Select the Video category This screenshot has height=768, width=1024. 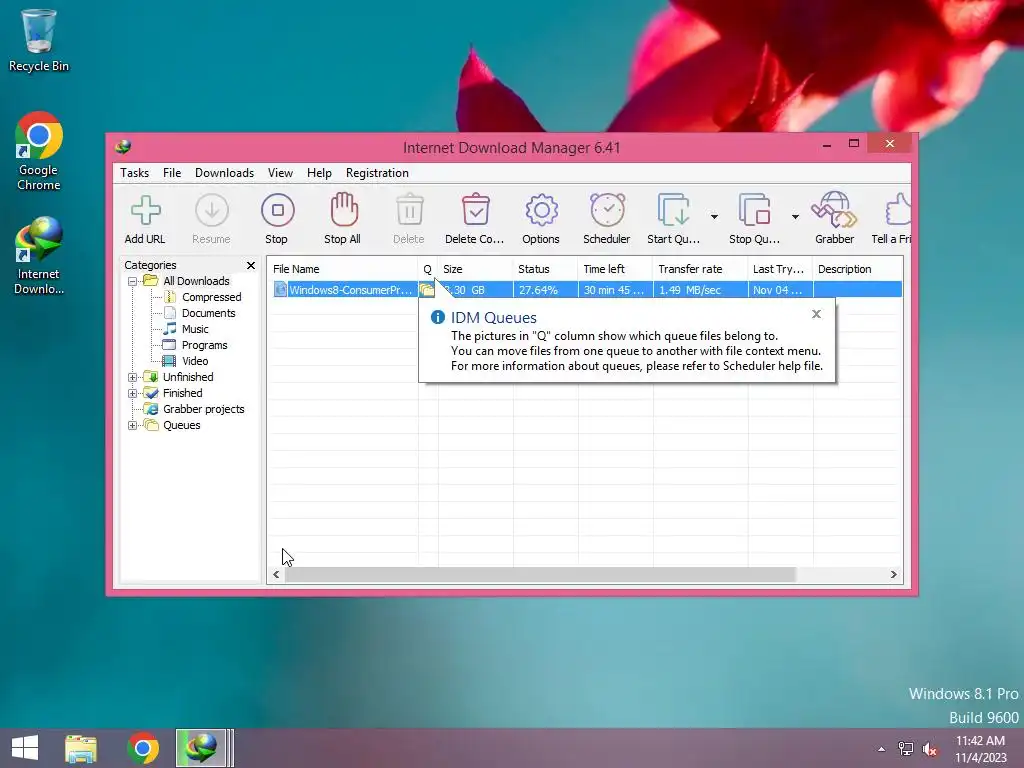195,361
